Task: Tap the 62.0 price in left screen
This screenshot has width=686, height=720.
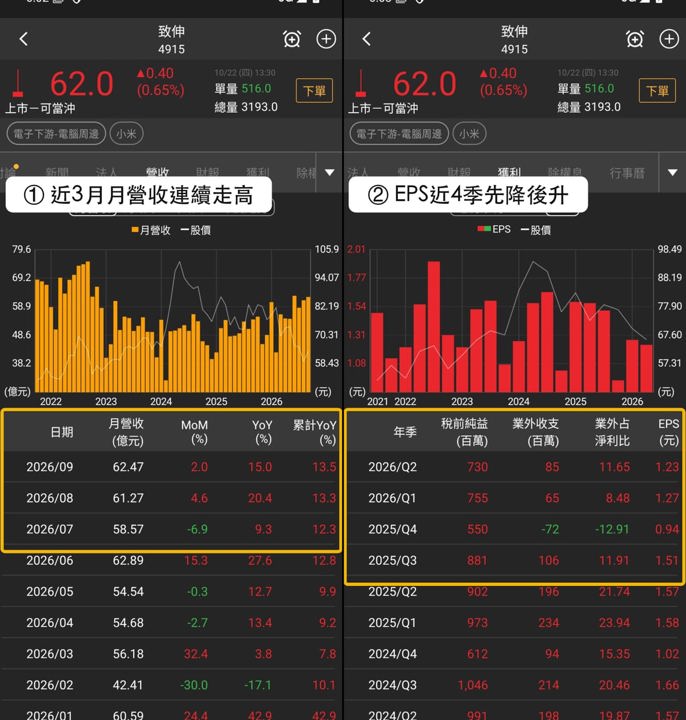Action: (x=82, y=84)
